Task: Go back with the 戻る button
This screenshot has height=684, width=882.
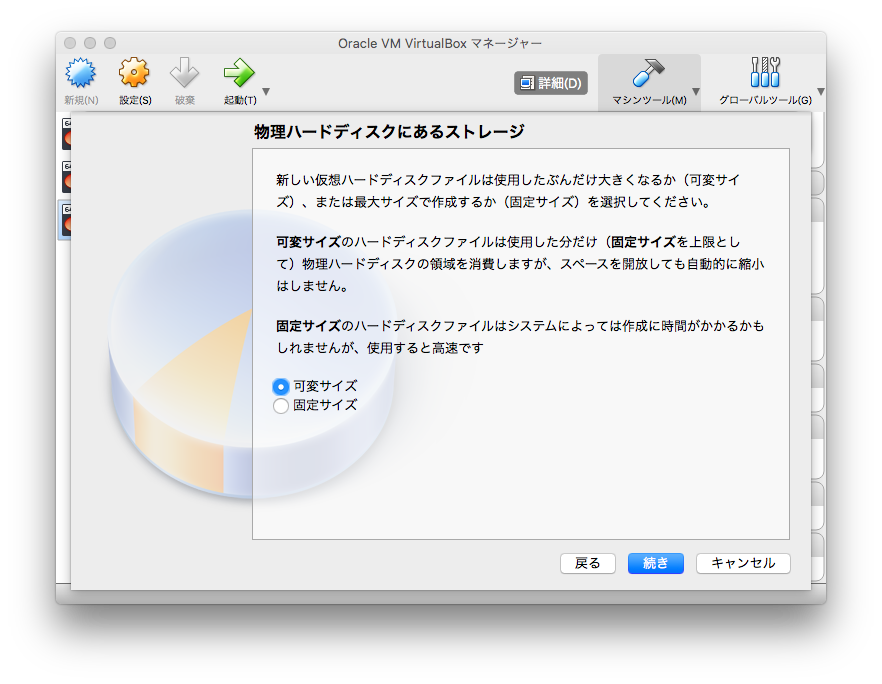Action: 587,563
